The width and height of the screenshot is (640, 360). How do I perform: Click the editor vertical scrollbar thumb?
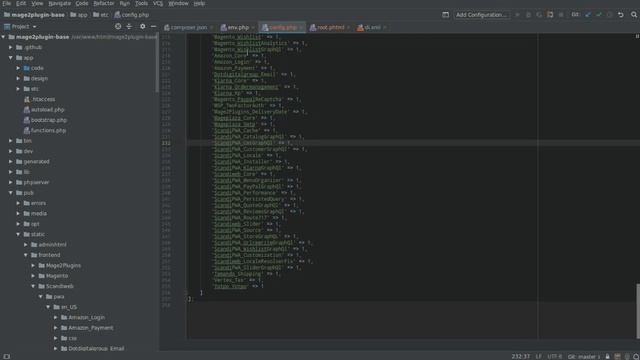pyautogui.click(x=638, y=310)
